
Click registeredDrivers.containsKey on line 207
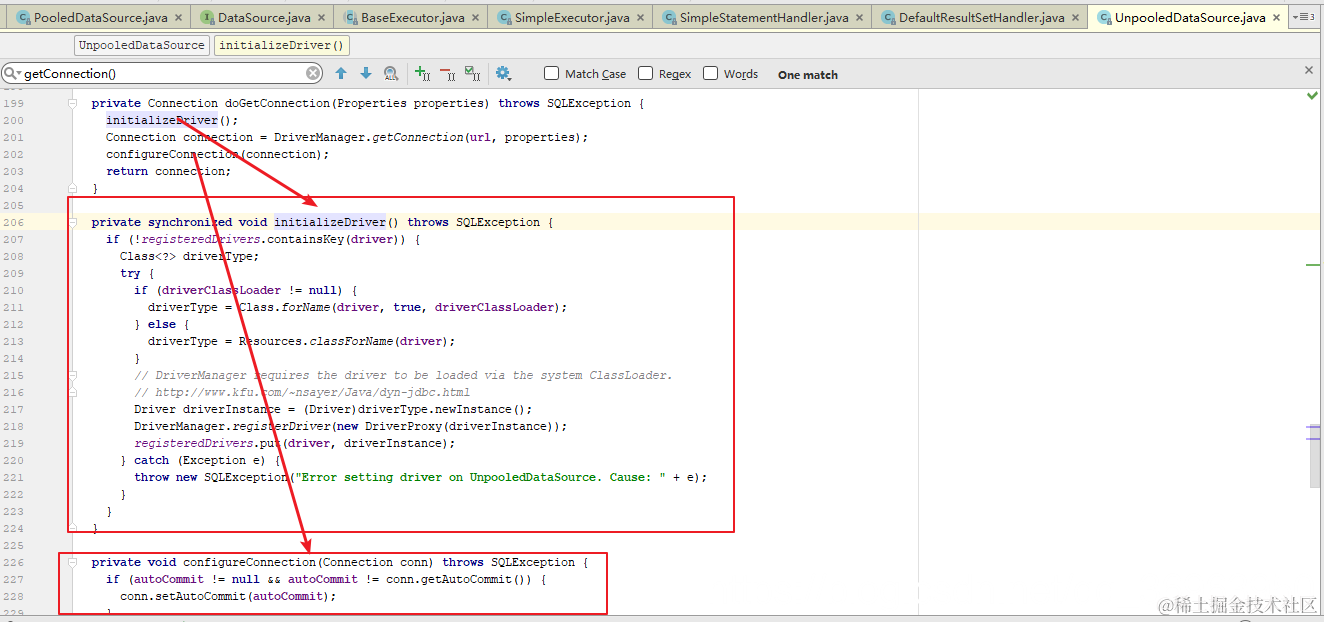click(x=244, y=239)
